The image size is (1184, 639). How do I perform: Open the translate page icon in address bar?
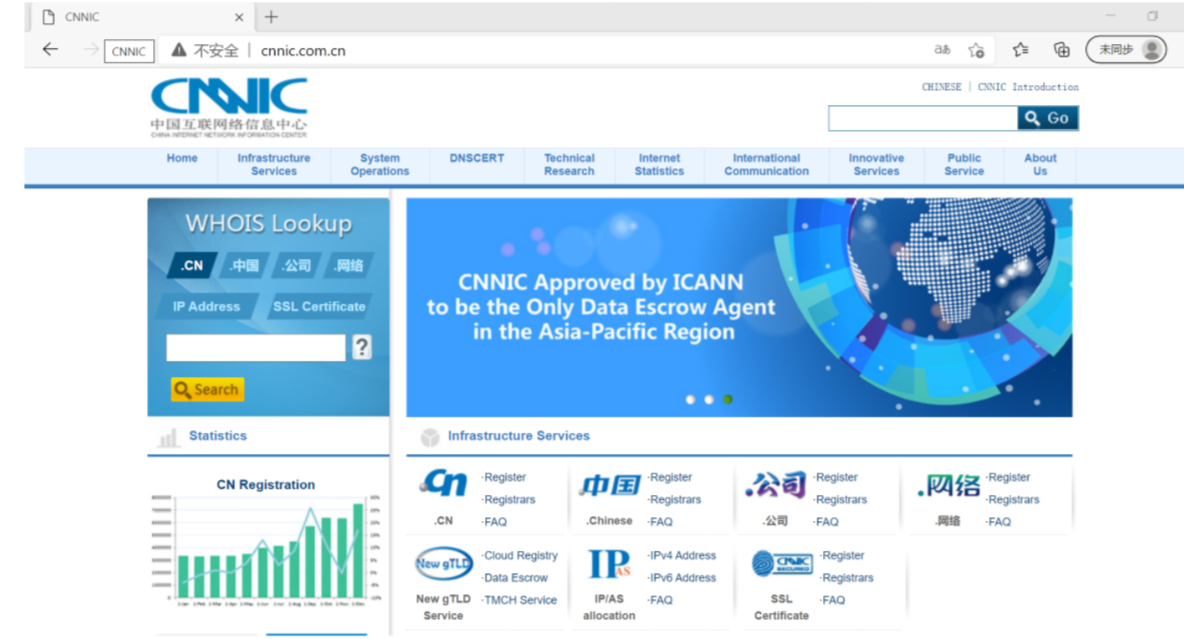[942, 50]
